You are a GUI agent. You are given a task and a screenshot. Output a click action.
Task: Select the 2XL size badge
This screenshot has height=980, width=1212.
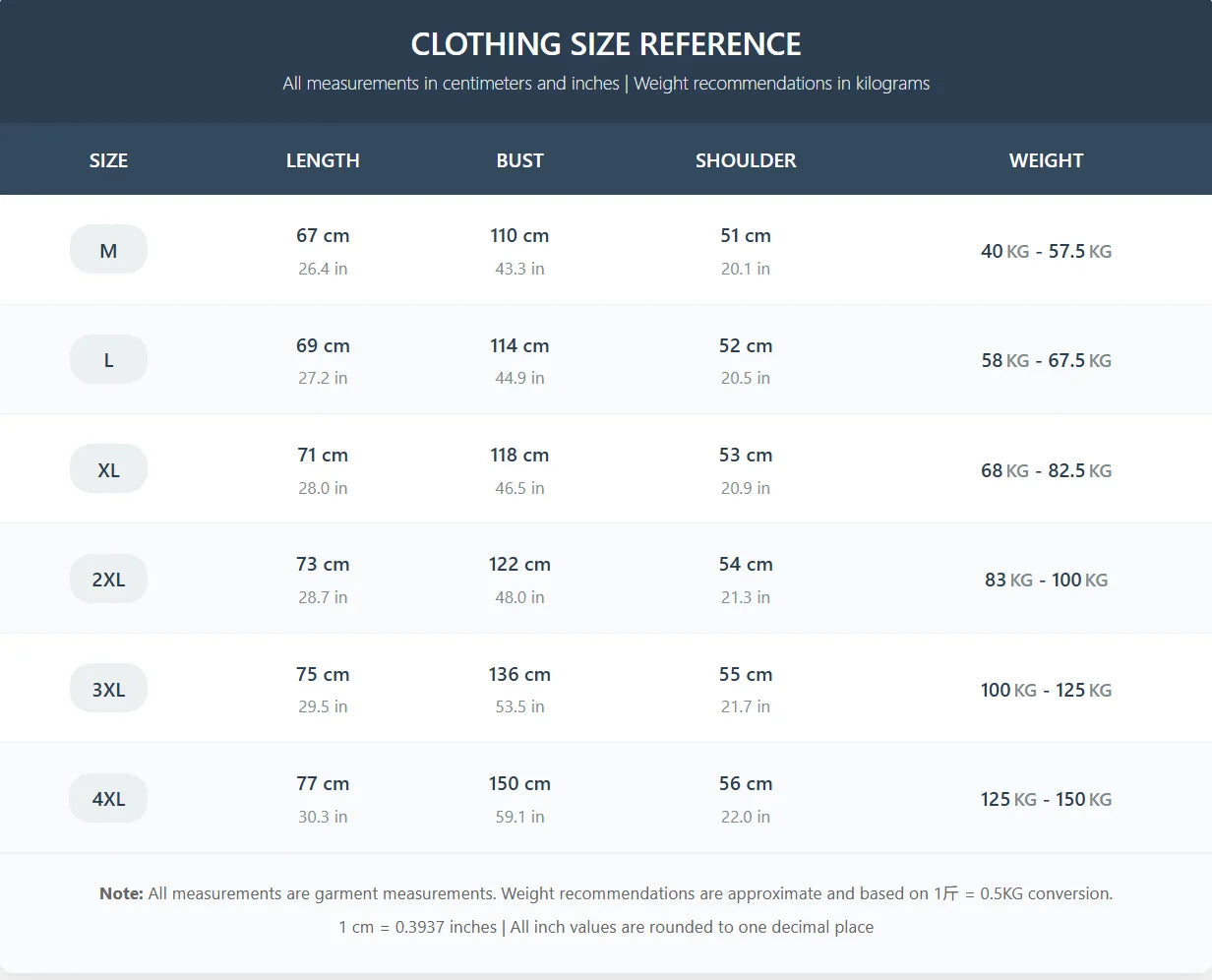pyautogui.click(x=108, y=580)
